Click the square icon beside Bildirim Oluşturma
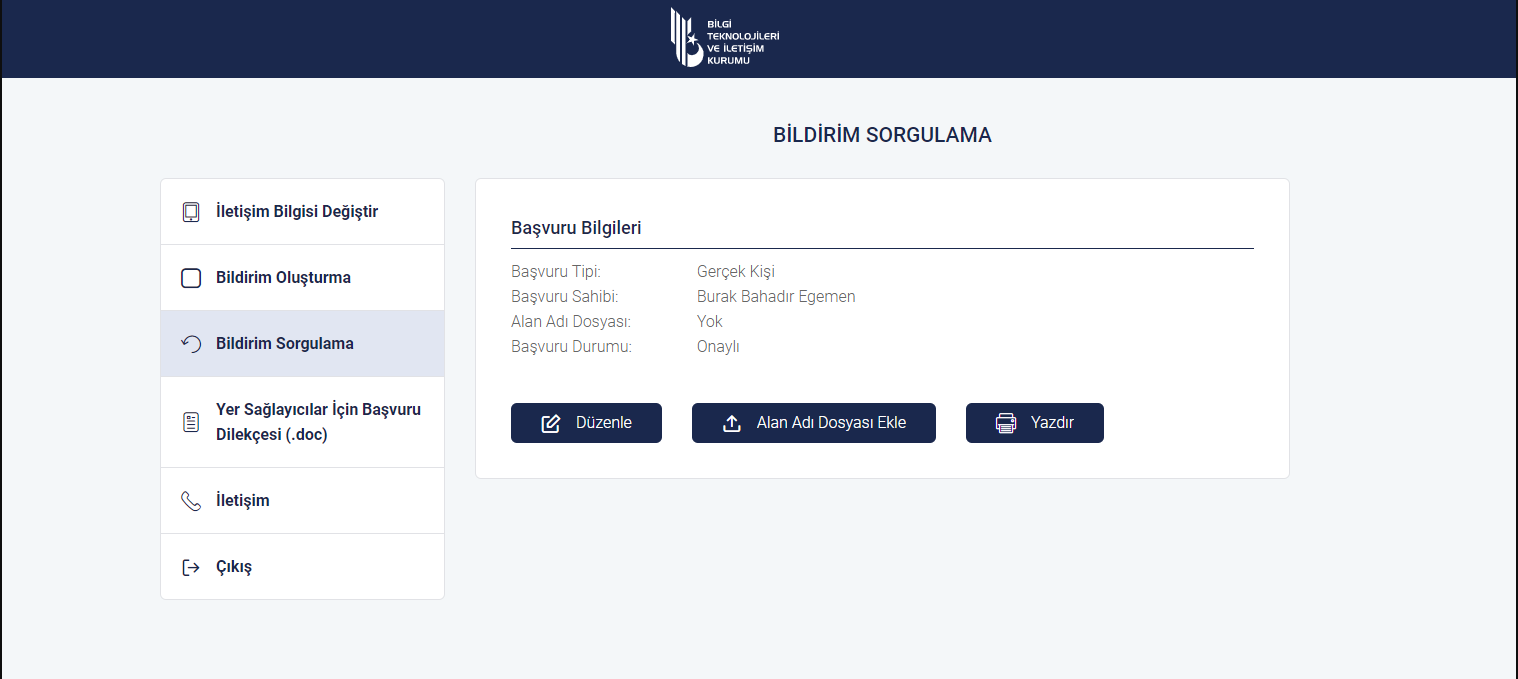 [x=191, y=278]
